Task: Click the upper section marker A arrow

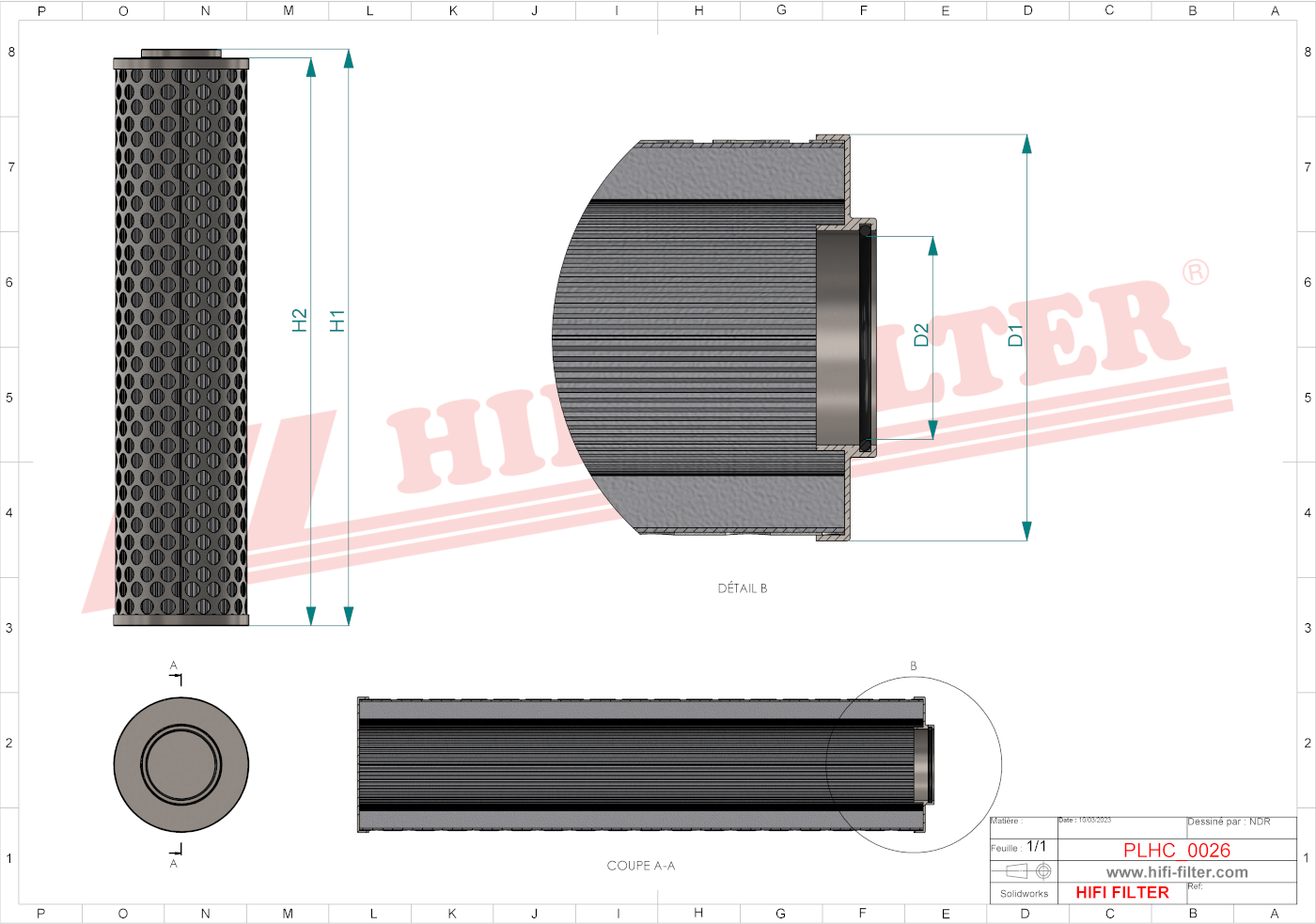Action: point(176,677)
